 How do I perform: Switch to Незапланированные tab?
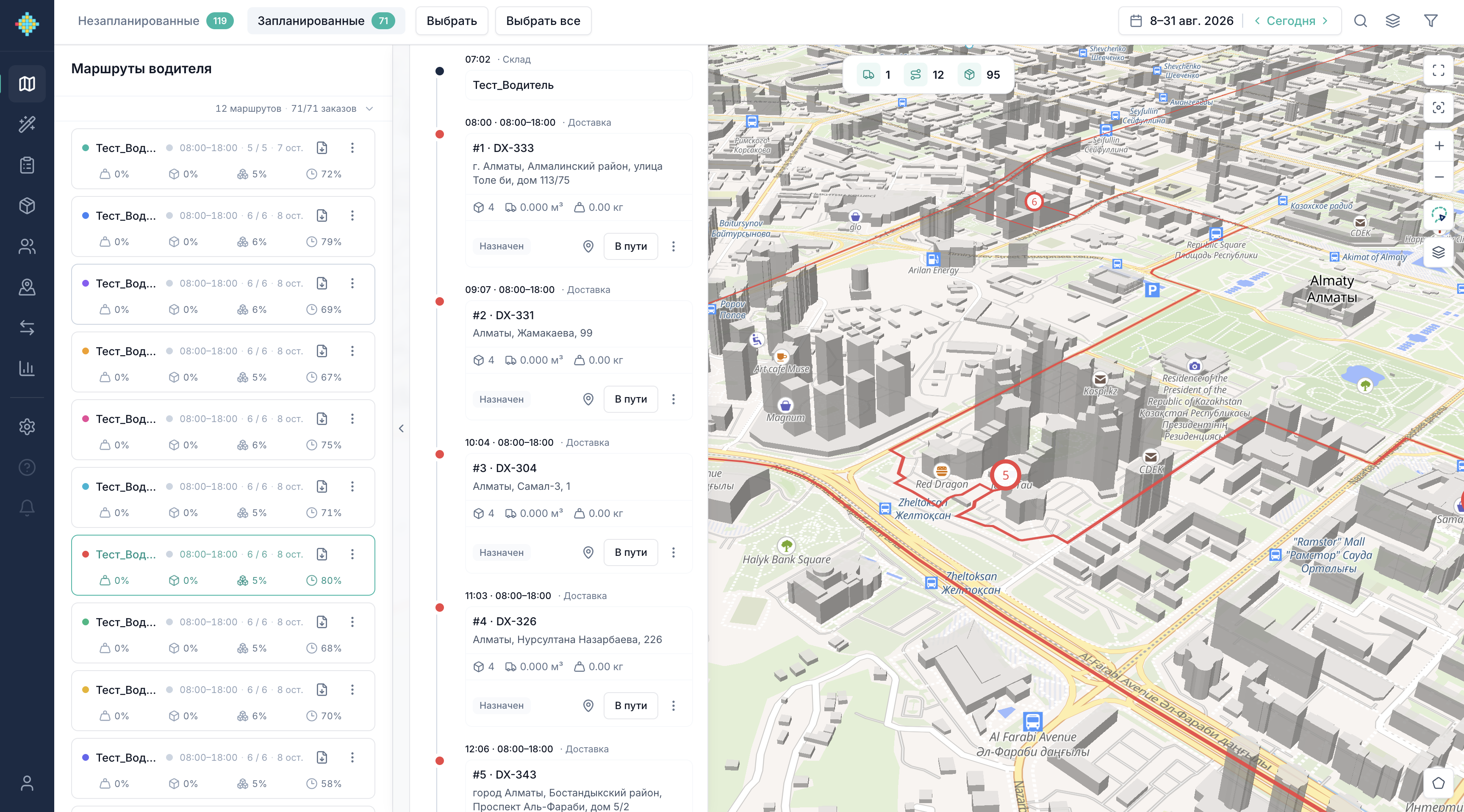coord(156,21)
